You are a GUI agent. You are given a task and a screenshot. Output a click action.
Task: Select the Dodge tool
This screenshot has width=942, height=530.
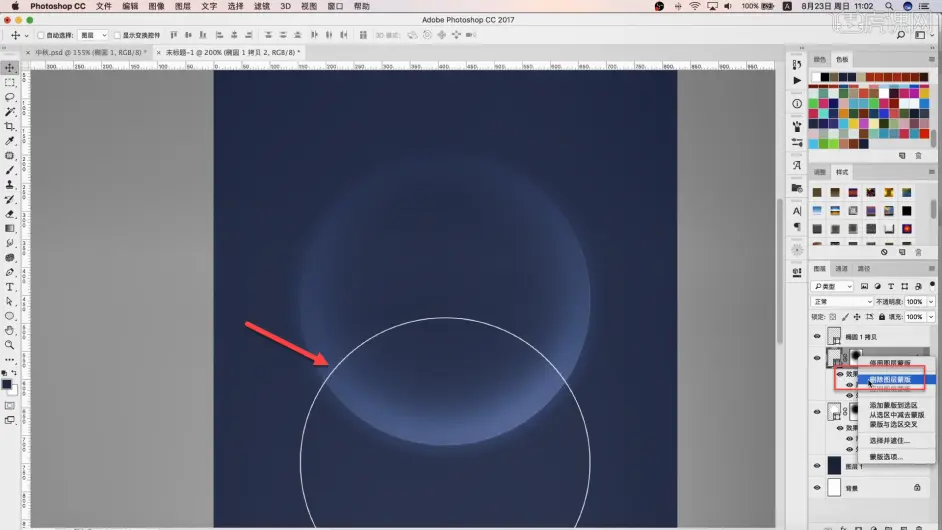[x=10, y=257]
